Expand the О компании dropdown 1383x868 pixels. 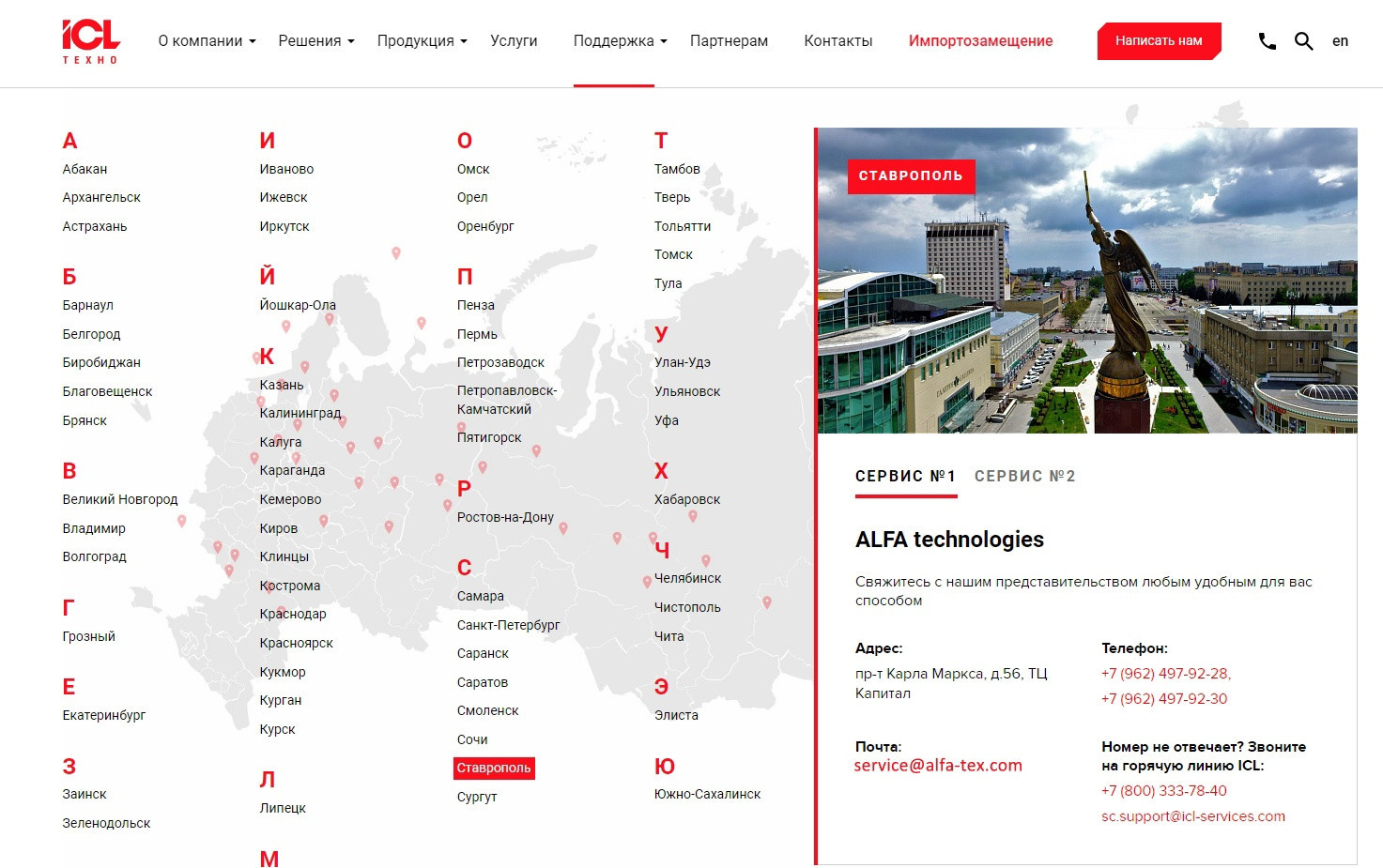[x=207, y=41]
